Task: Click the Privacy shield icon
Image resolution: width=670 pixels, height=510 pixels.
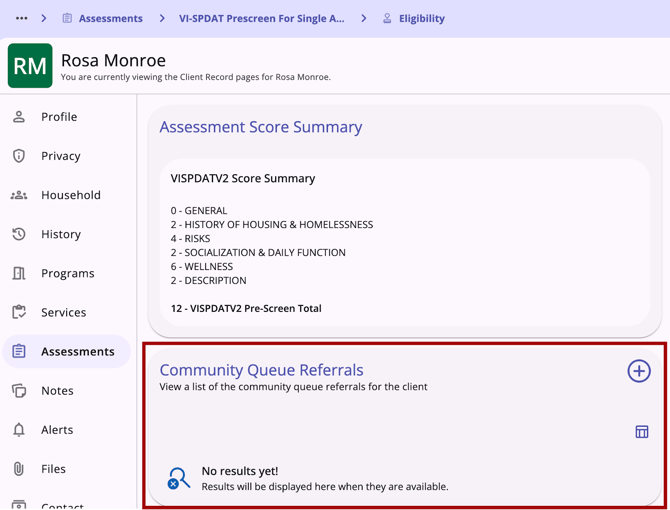Action: [x=19, y=156]
